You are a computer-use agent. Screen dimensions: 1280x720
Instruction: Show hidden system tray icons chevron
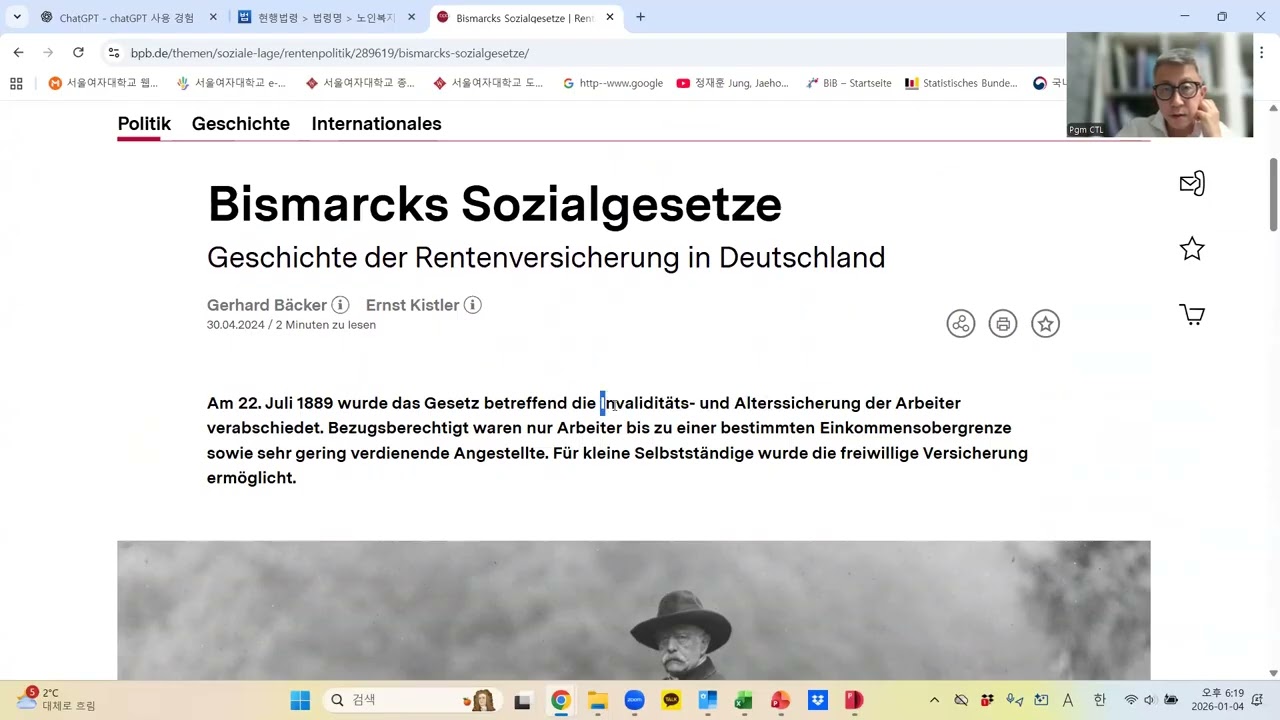click(x=934, y=700)
